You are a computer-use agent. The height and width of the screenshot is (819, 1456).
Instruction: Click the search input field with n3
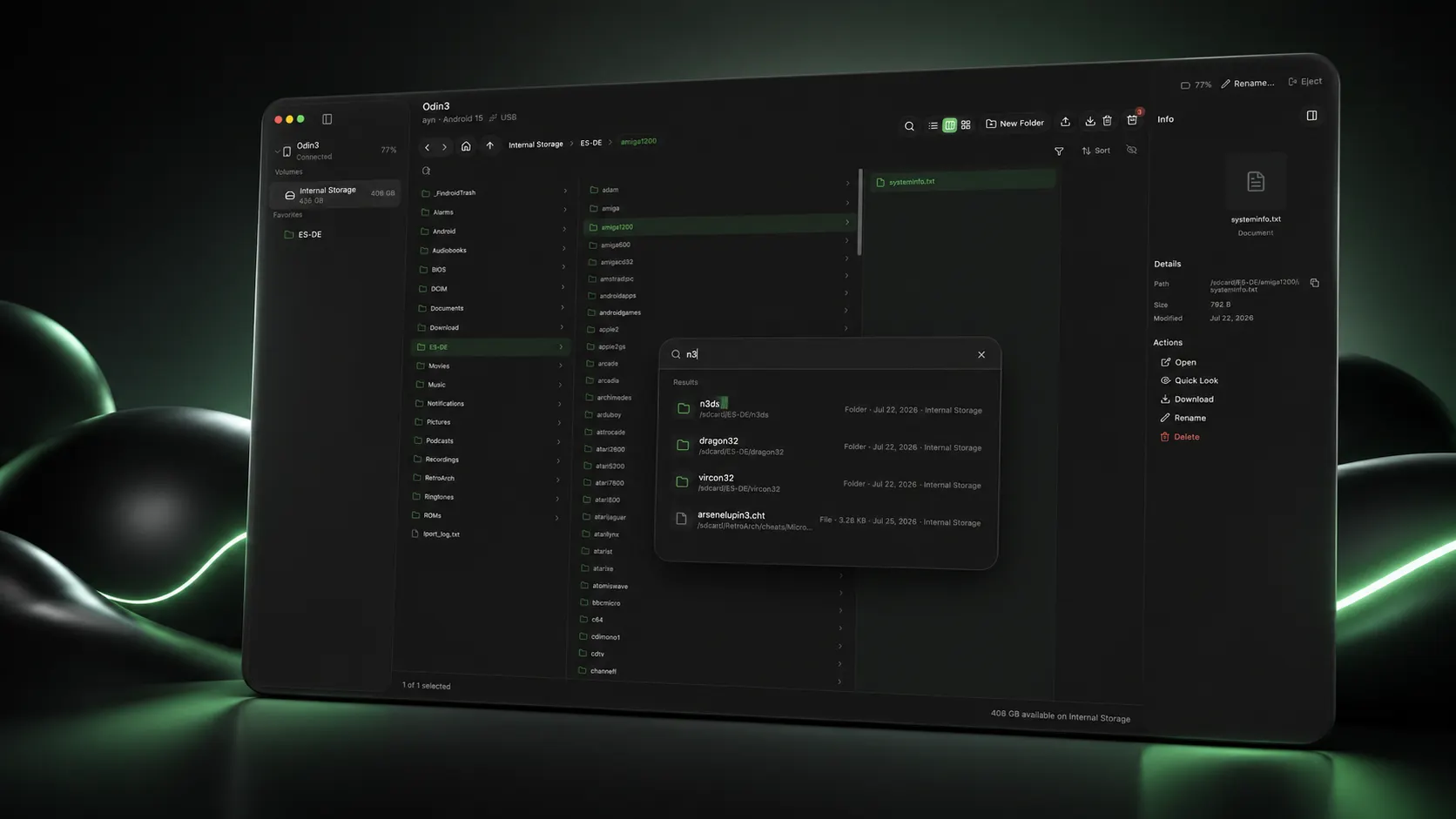(x=821, y=354)
